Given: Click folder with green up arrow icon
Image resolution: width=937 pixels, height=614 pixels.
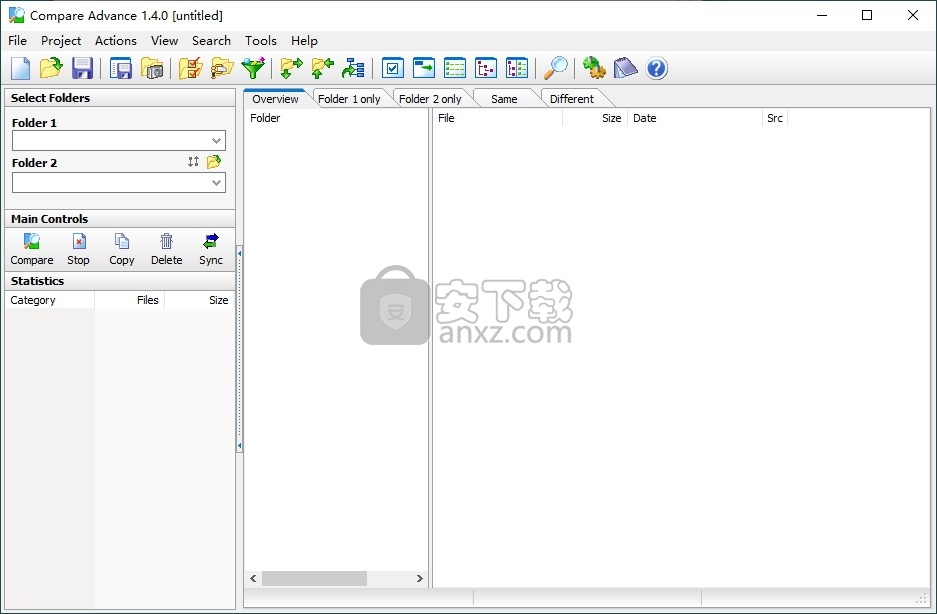Looking at the screenshot, I should point(323,68).
